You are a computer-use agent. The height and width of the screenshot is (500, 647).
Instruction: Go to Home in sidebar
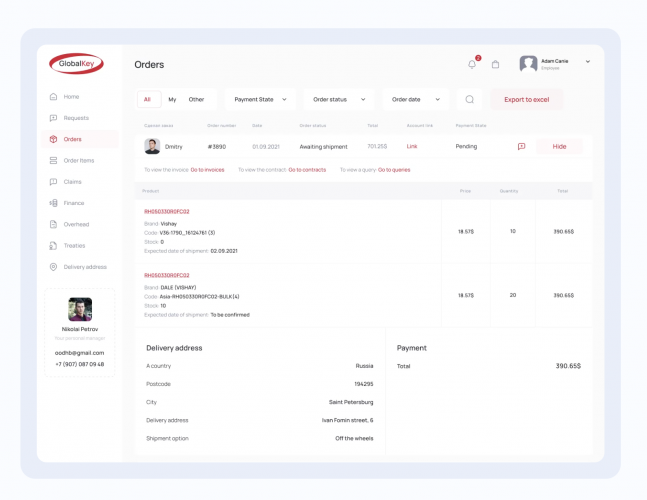click(71, 97)
